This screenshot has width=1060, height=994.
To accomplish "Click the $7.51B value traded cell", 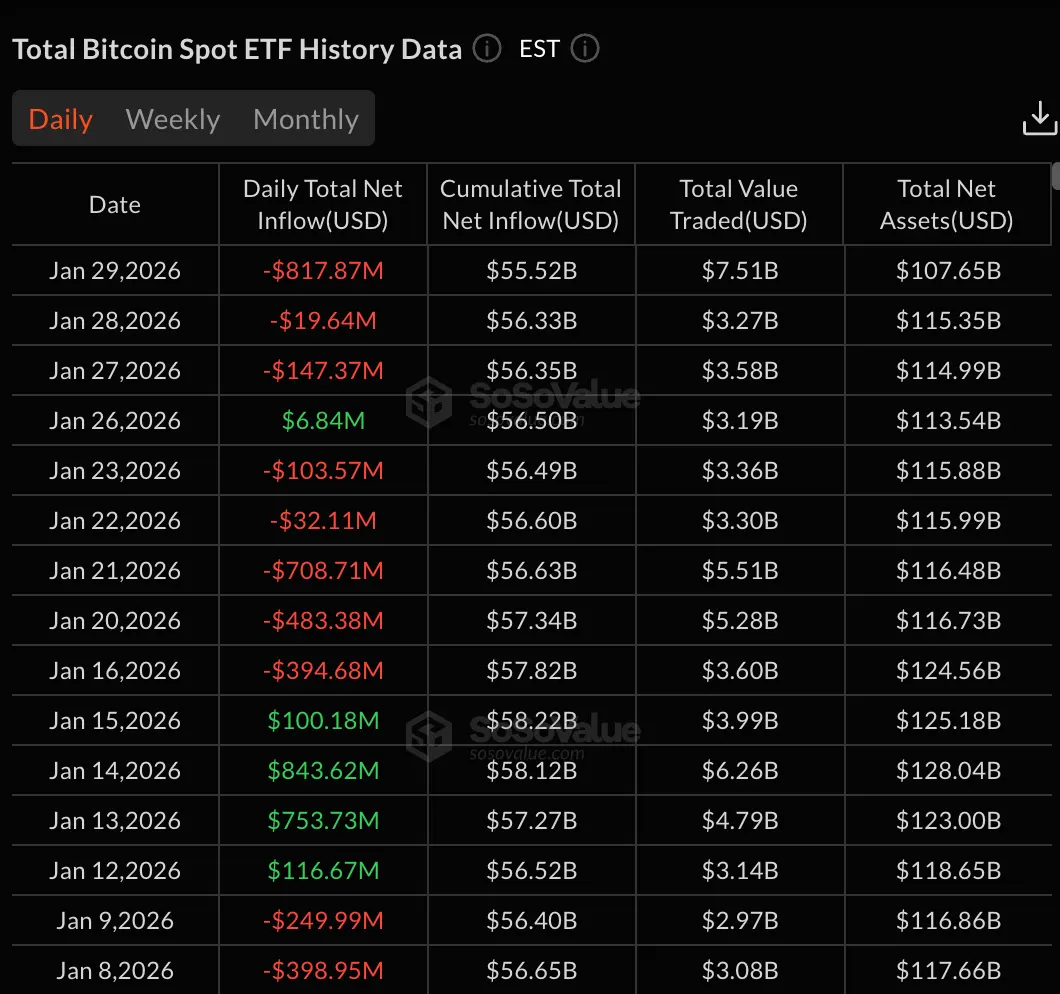I will pyautogui.click(x=739, y=271).
